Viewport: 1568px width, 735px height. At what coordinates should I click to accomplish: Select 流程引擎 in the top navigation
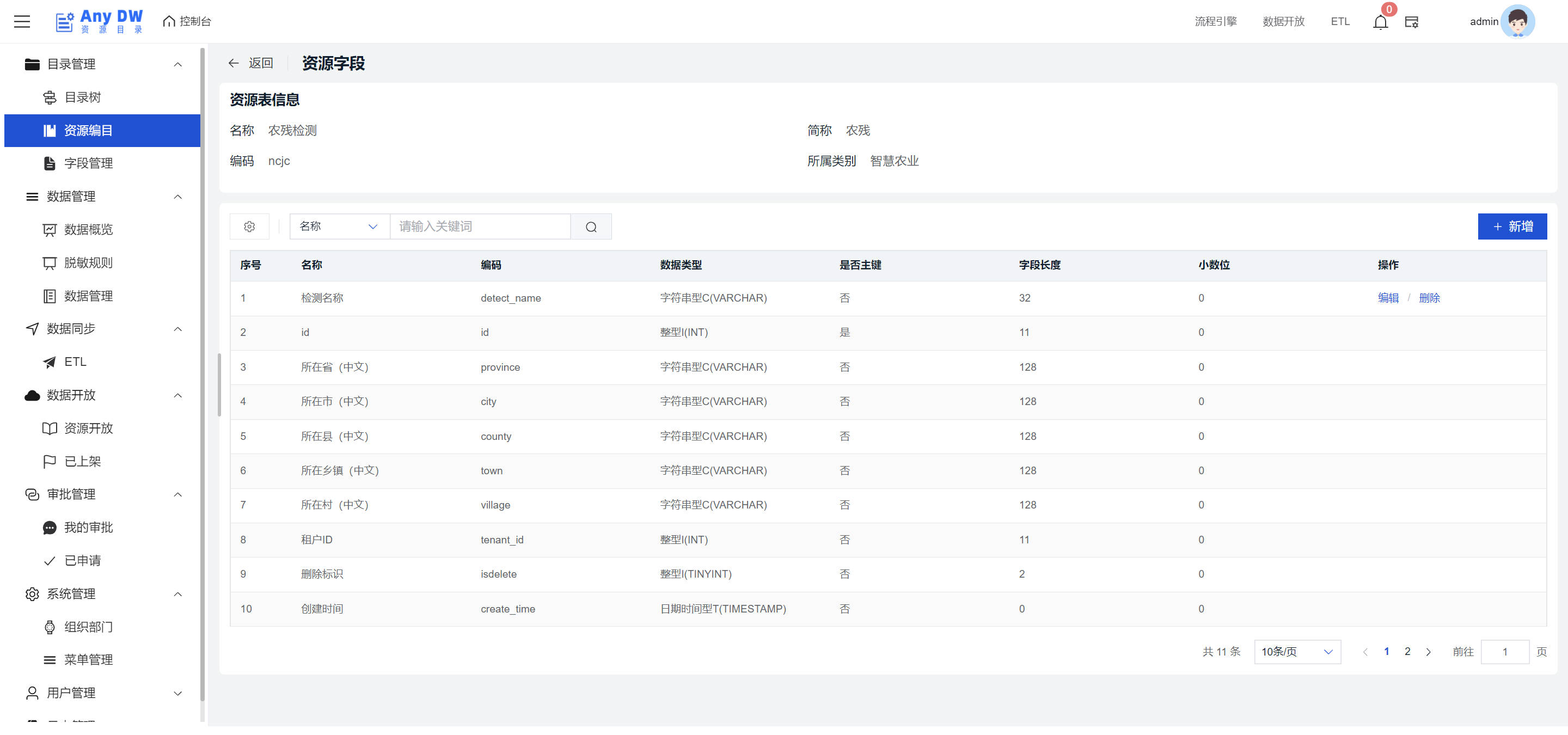pyautogui.click(x=1215, y=21)
